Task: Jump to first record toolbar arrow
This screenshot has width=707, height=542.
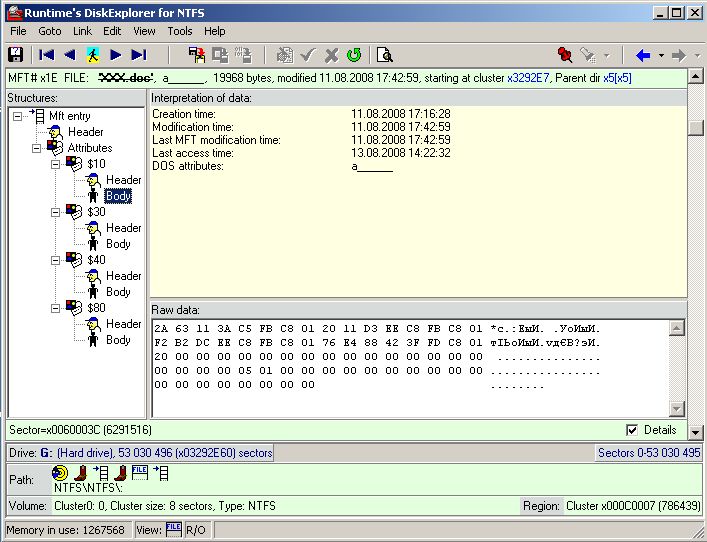Action: tap(46, 55)
